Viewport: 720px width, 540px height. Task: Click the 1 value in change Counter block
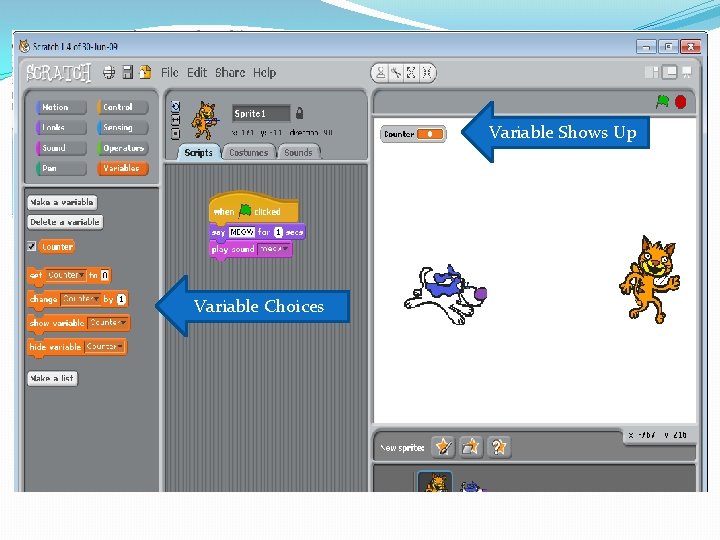coord(121,299)
